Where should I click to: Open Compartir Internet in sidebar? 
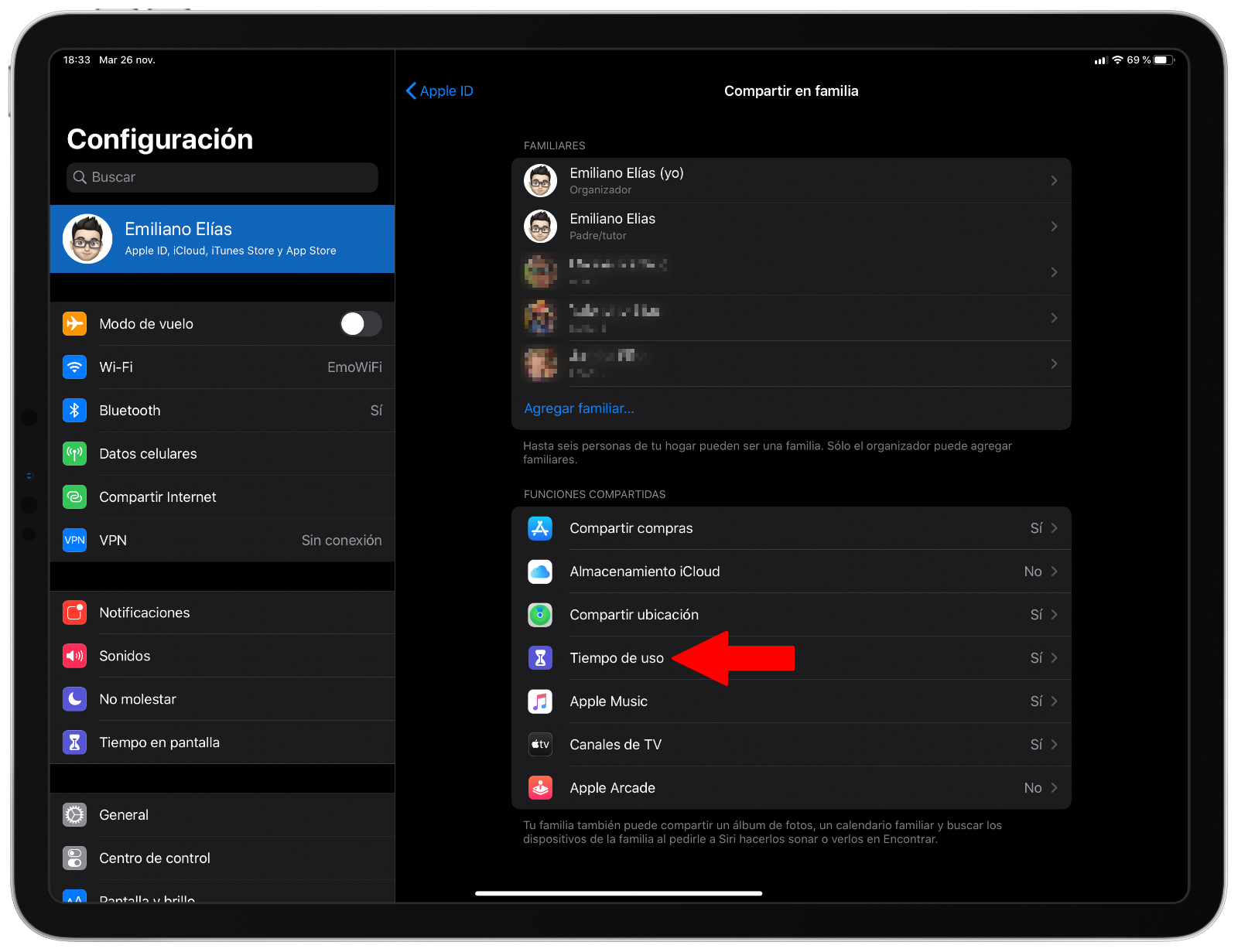pyautogui.click(x=222, y=496)
